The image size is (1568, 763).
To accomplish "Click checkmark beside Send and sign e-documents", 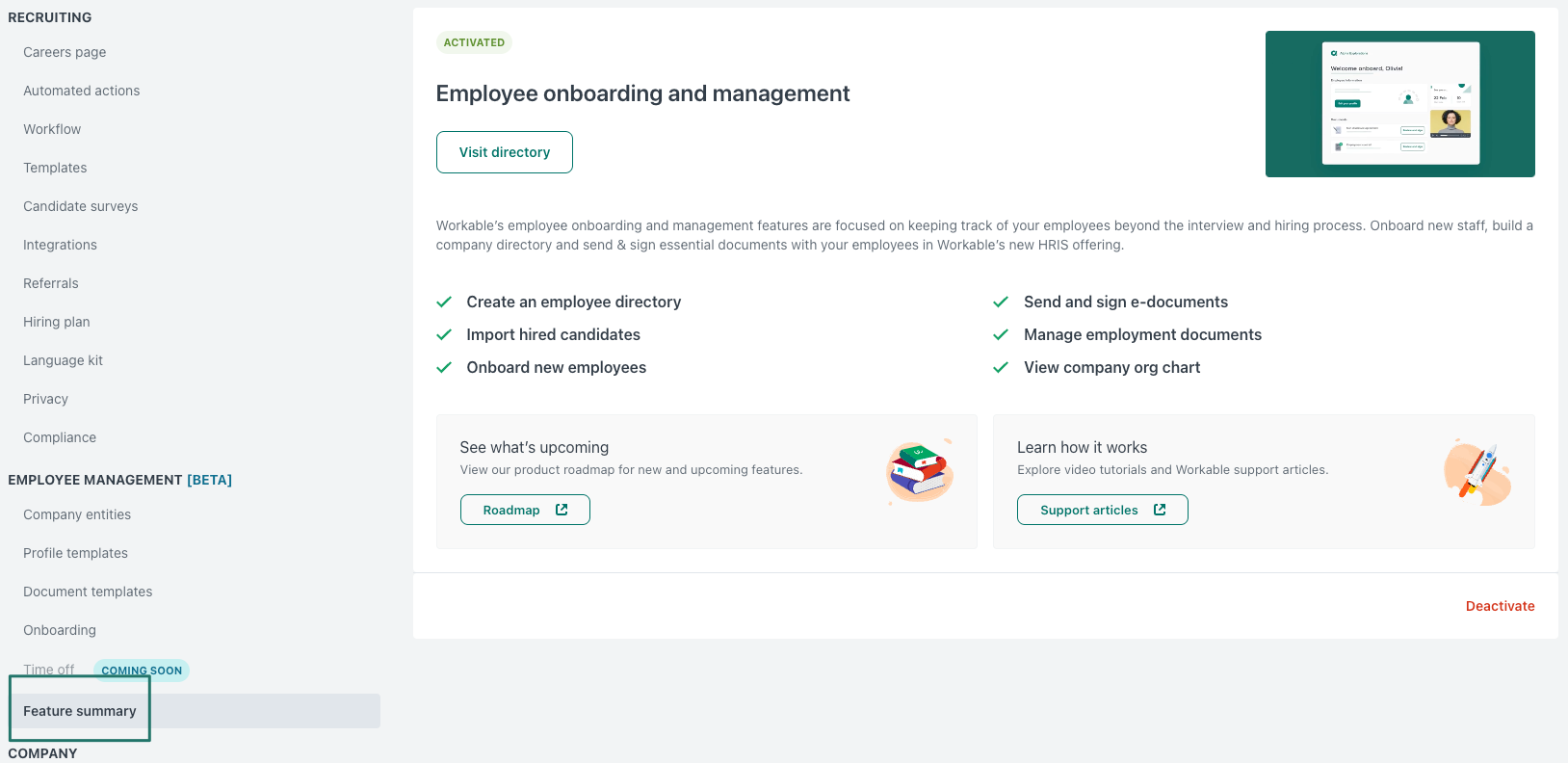I will point(1001,302).
